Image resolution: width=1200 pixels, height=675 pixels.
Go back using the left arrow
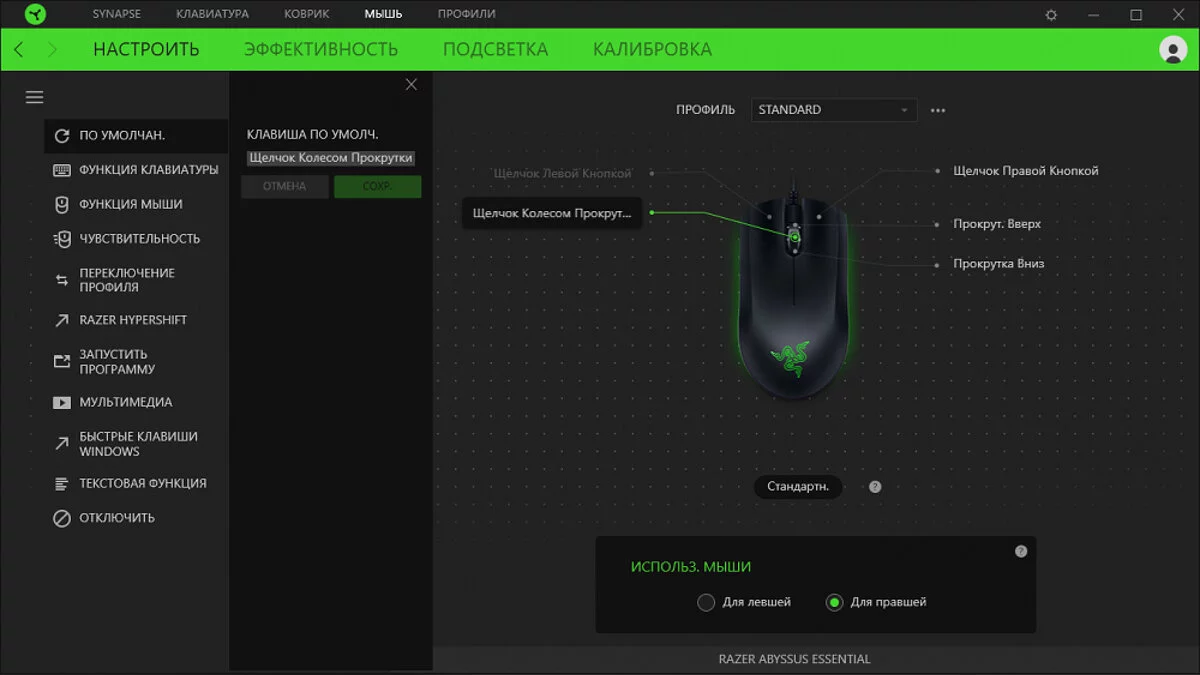click(19, 50)
